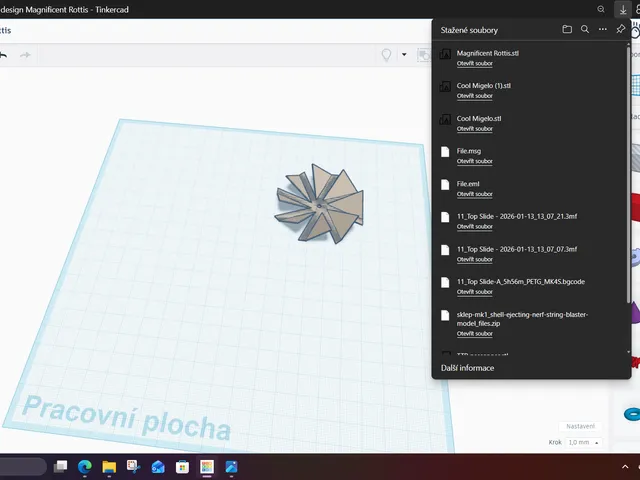Open Outlook mail from the taskbar
This screenshot has height=480, width=640.
click(158, 467)
